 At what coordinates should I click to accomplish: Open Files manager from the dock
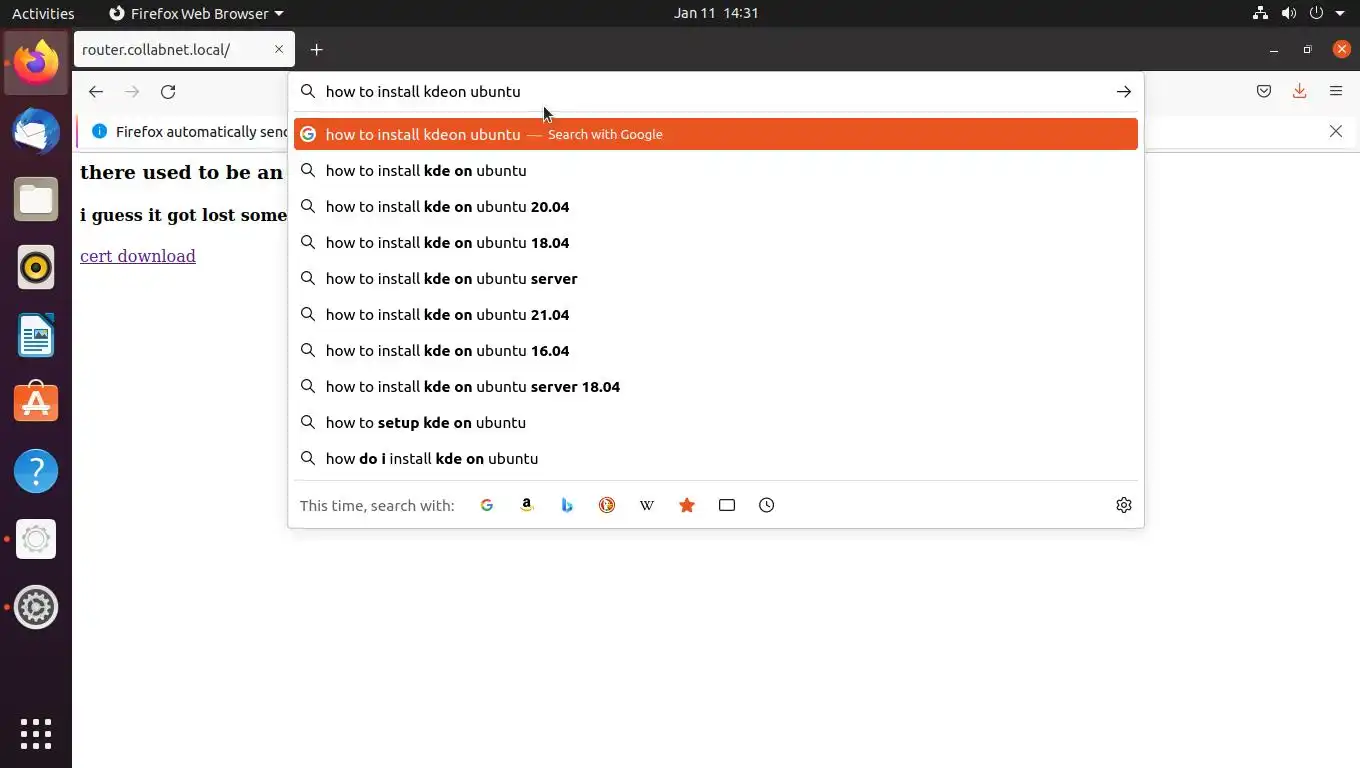(x=36, y=199)
